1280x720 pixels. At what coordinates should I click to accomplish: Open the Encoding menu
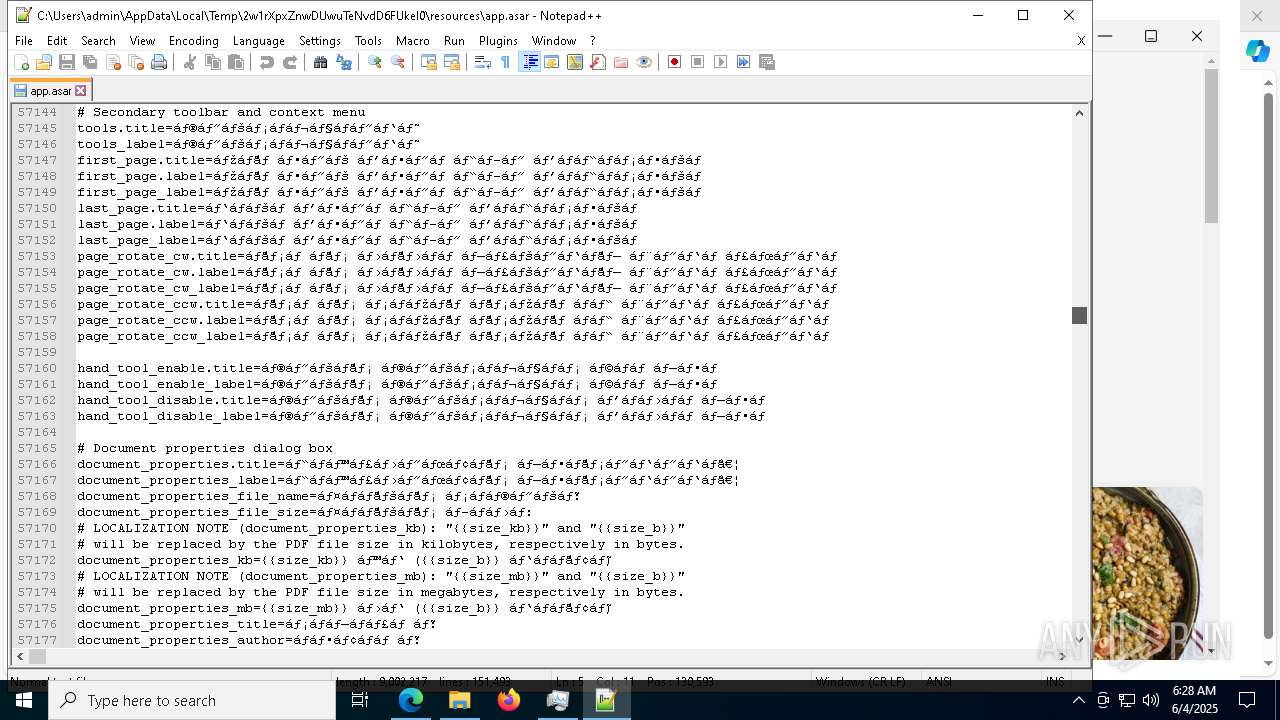[x=193, y=41]
